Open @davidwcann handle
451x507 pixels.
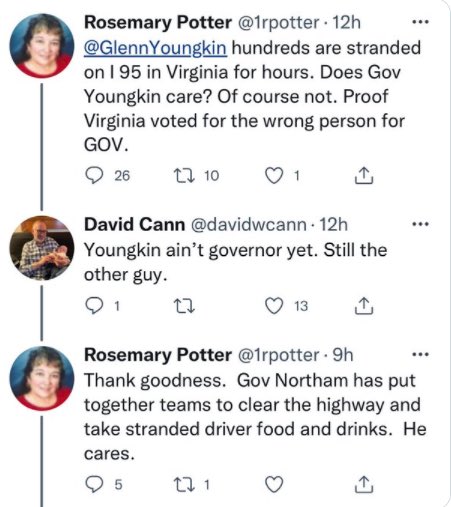point(249,224)
